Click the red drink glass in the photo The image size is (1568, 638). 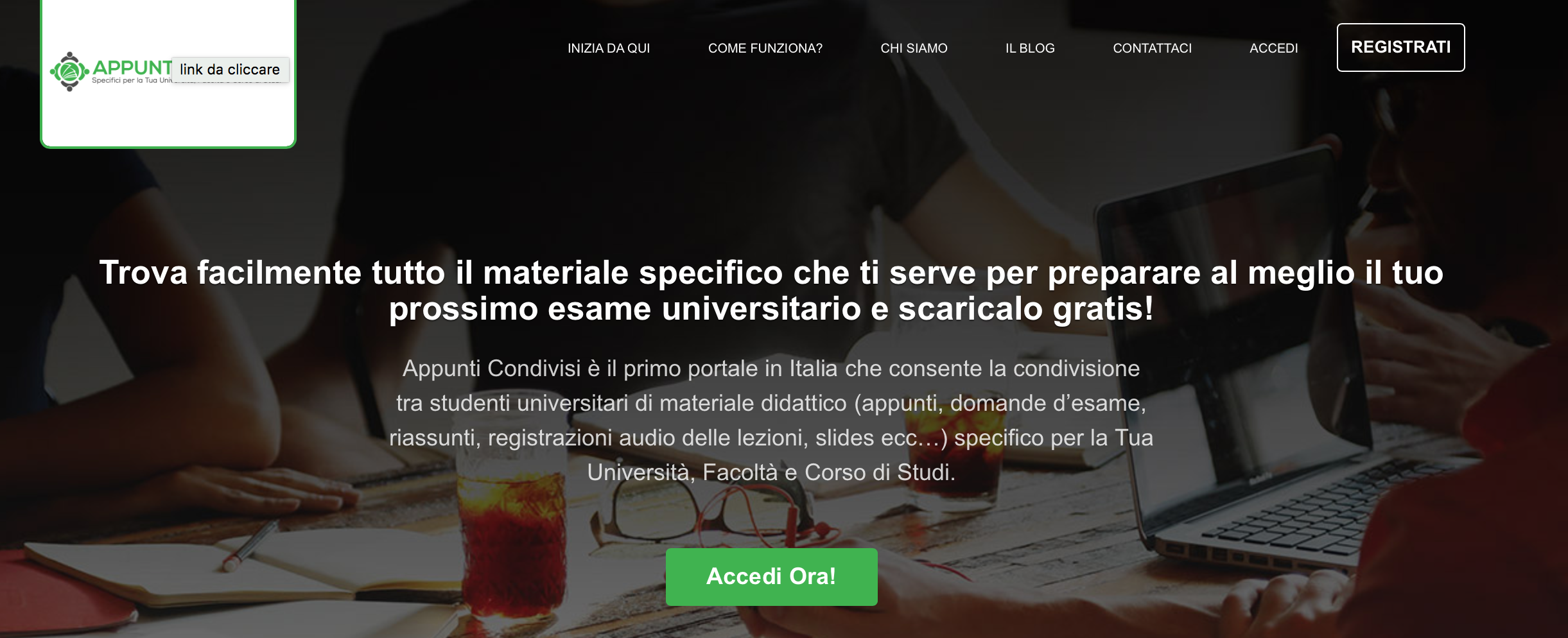point(514,546)
